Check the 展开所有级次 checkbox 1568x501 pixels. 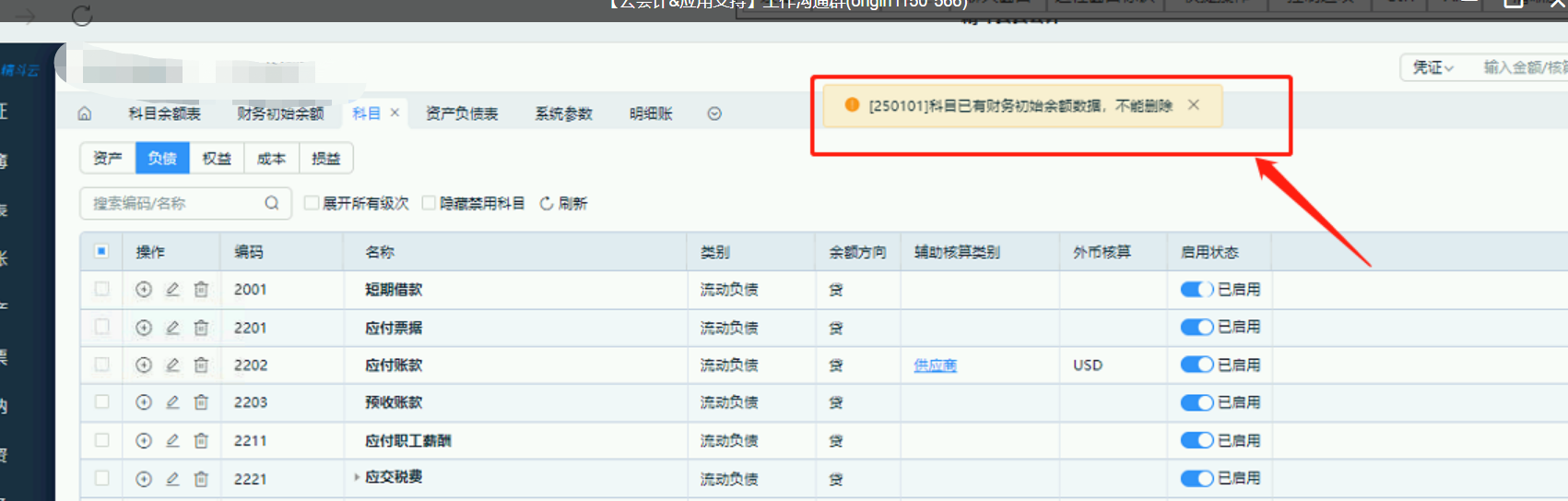click(312, 203)
